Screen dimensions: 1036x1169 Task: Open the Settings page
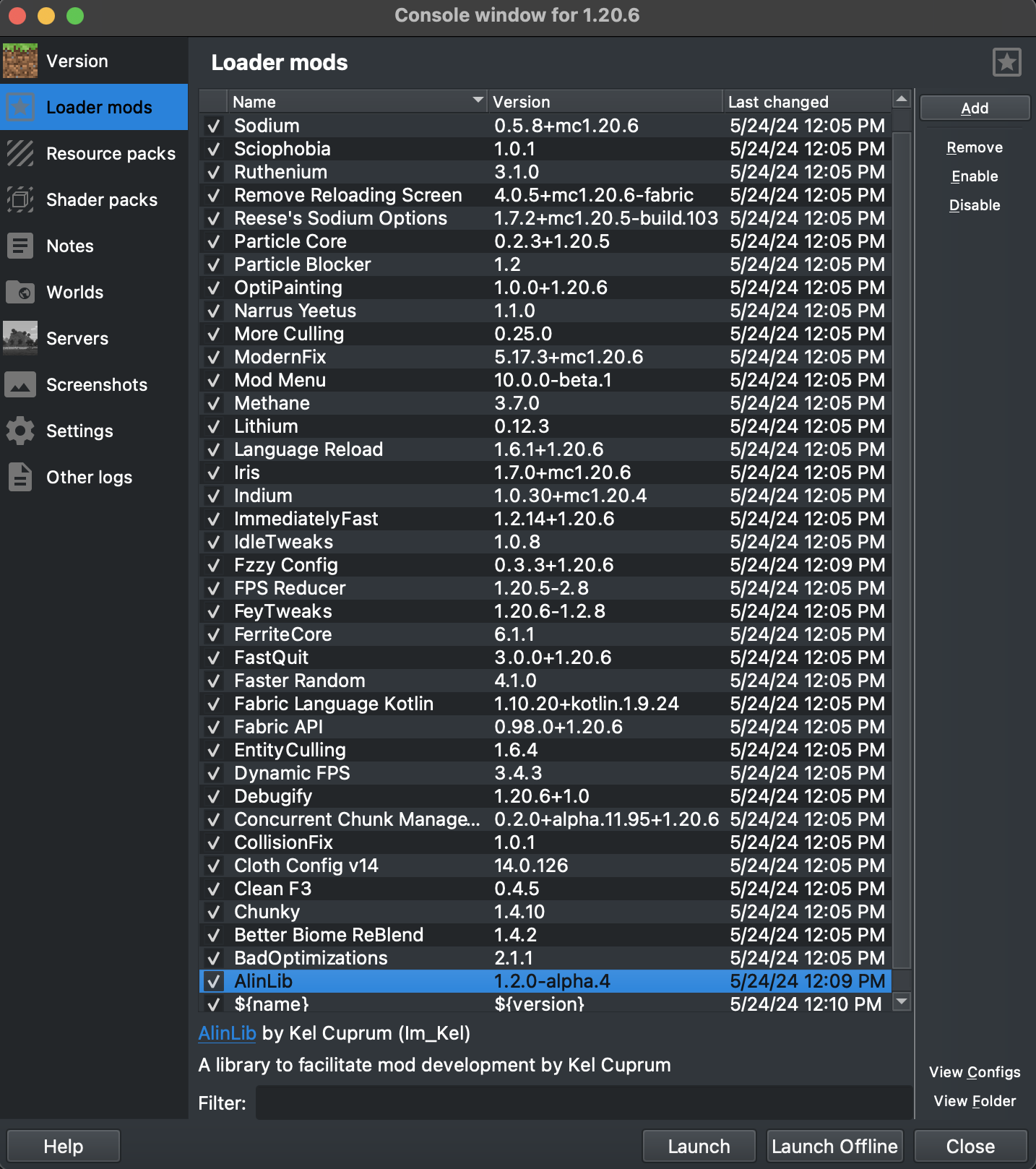coord(94,431)
